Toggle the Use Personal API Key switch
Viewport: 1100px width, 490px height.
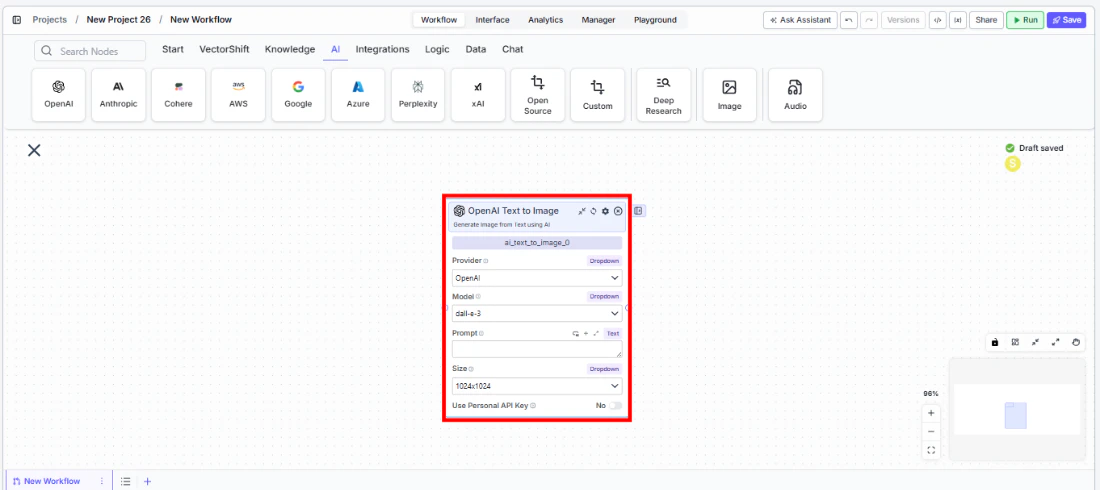coord(615,405)
